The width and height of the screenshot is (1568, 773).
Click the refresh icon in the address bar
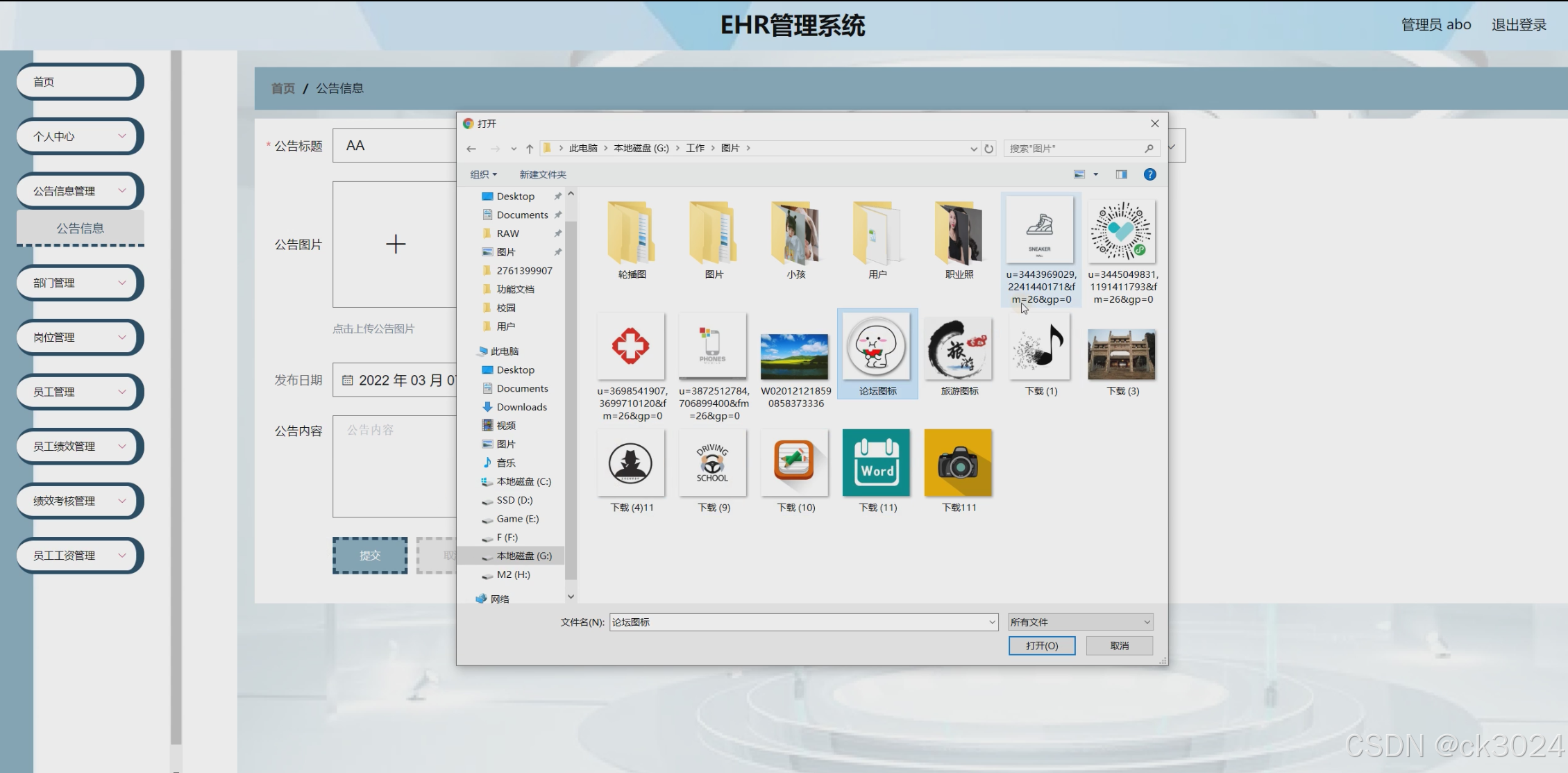click(x=988, y=148)
